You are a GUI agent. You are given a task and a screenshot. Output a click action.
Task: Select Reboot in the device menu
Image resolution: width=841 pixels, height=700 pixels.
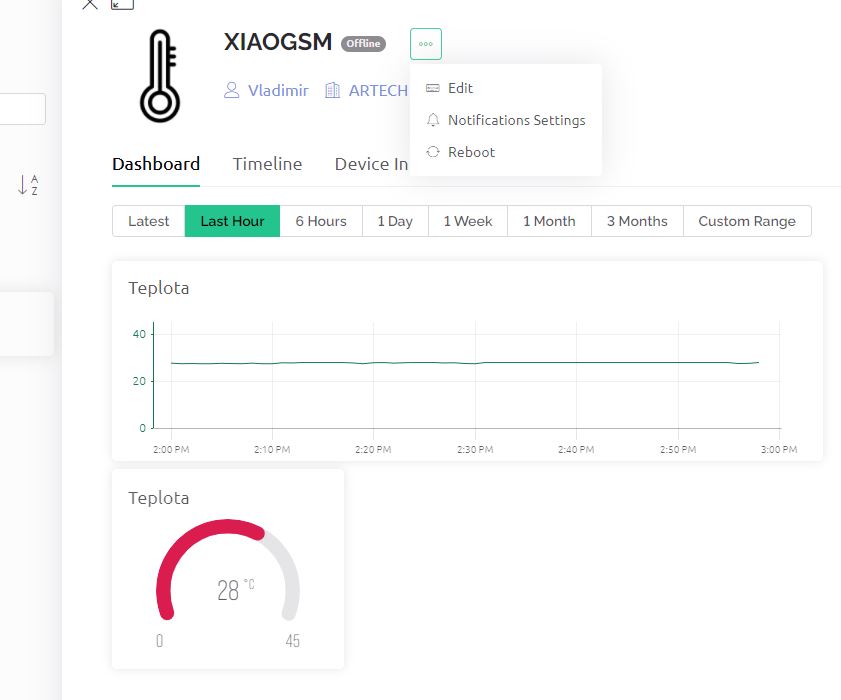coord(471,152)
